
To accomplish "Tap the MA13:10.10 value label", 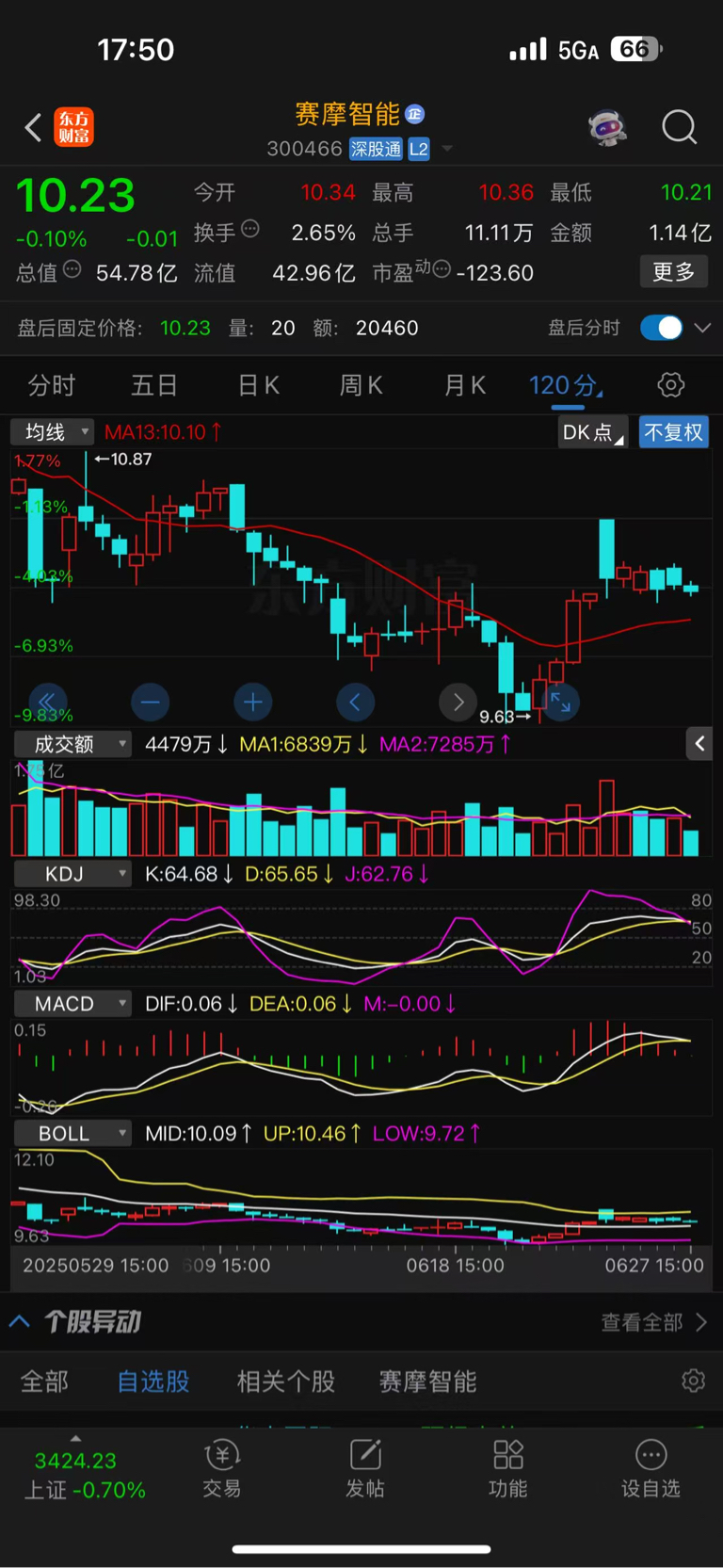I will point(163,432).
